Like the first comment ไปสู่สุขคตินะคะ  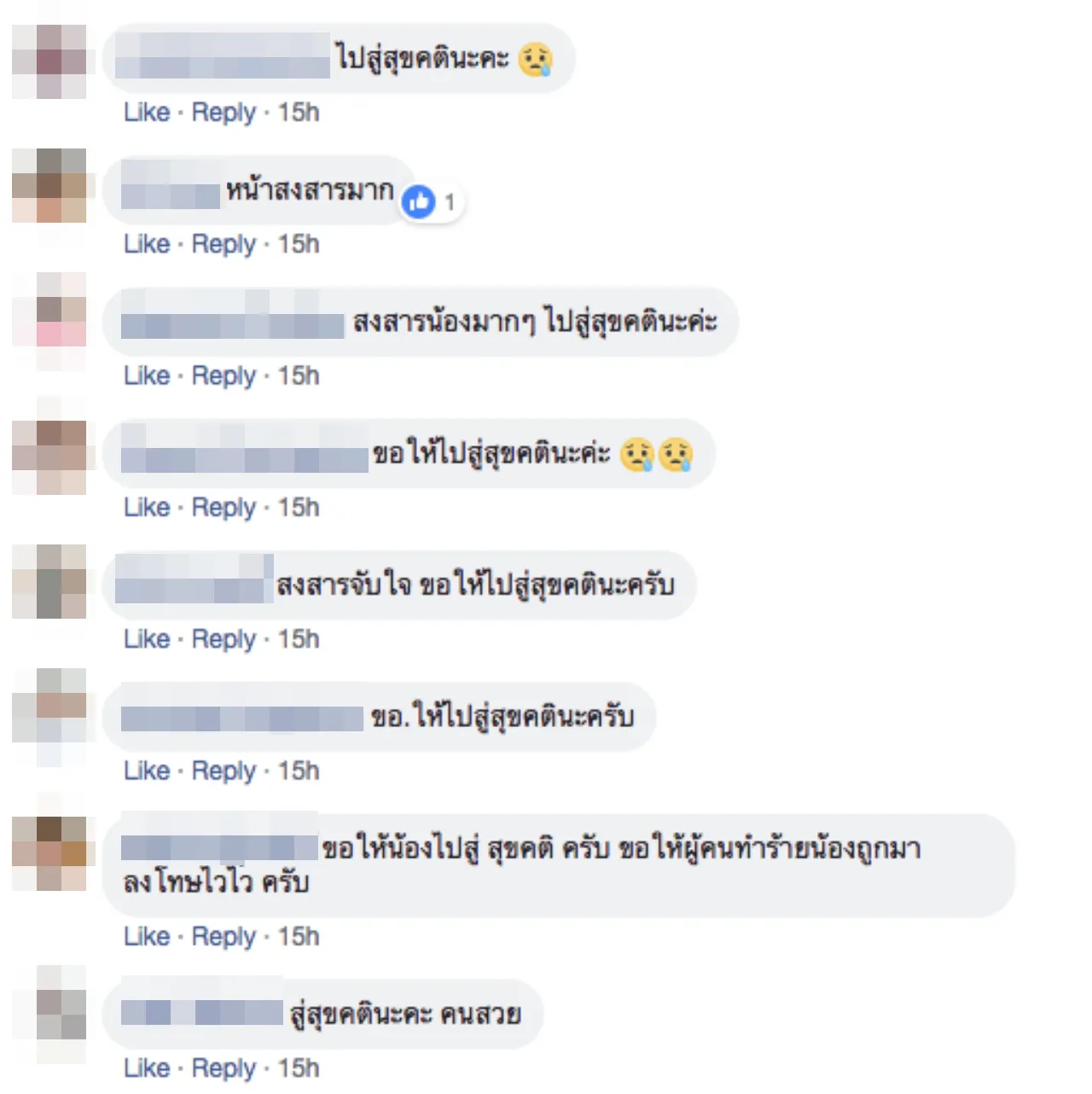click(147, 112)
